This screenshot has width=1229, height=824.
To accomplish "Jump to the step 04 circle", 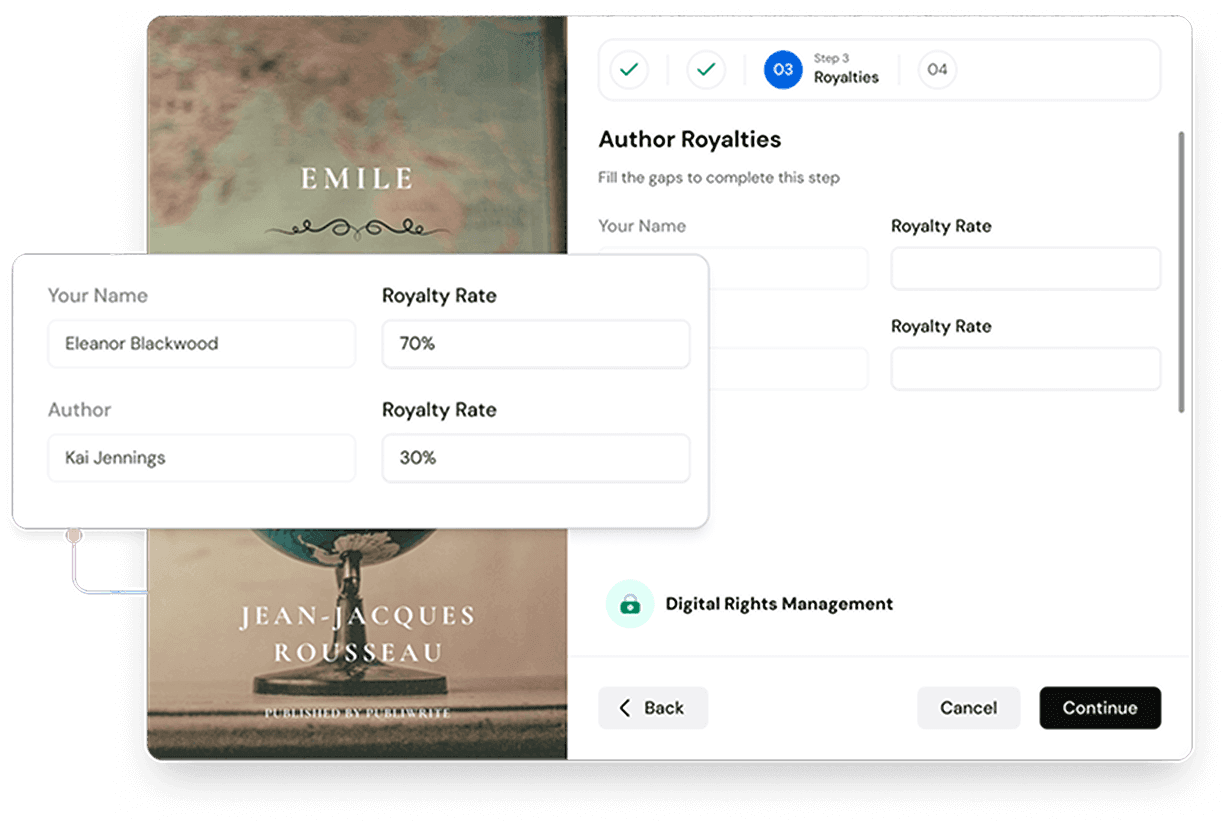I will 937,70.
